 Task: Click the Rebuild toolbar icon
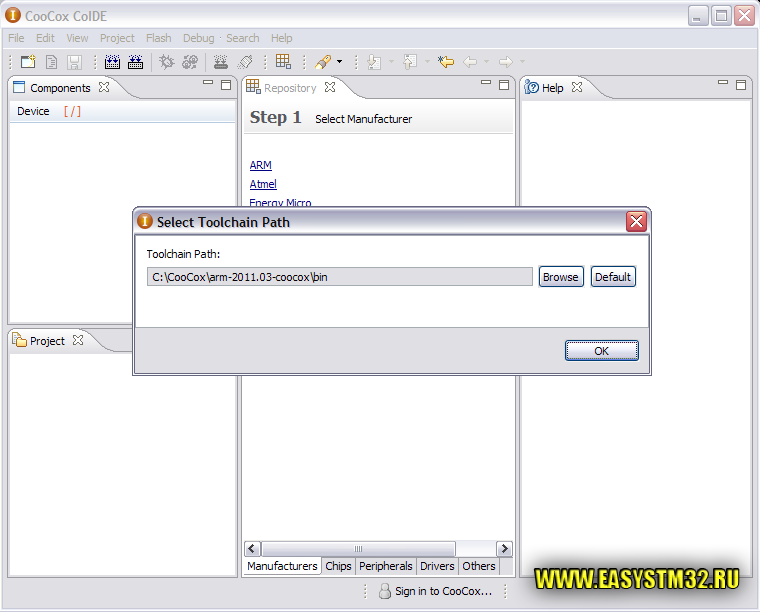135,62
